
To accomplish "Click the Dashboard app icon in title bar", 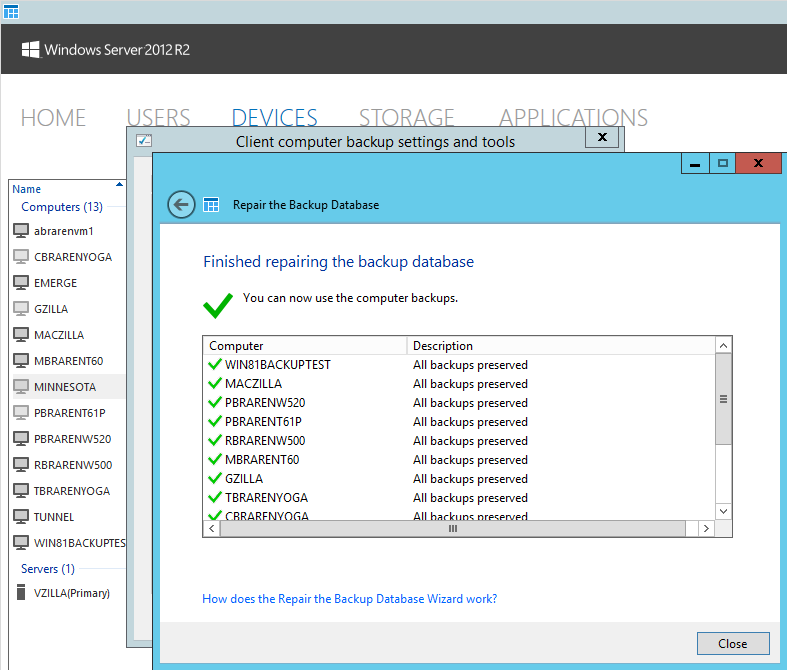I will [x=11, y=11].
